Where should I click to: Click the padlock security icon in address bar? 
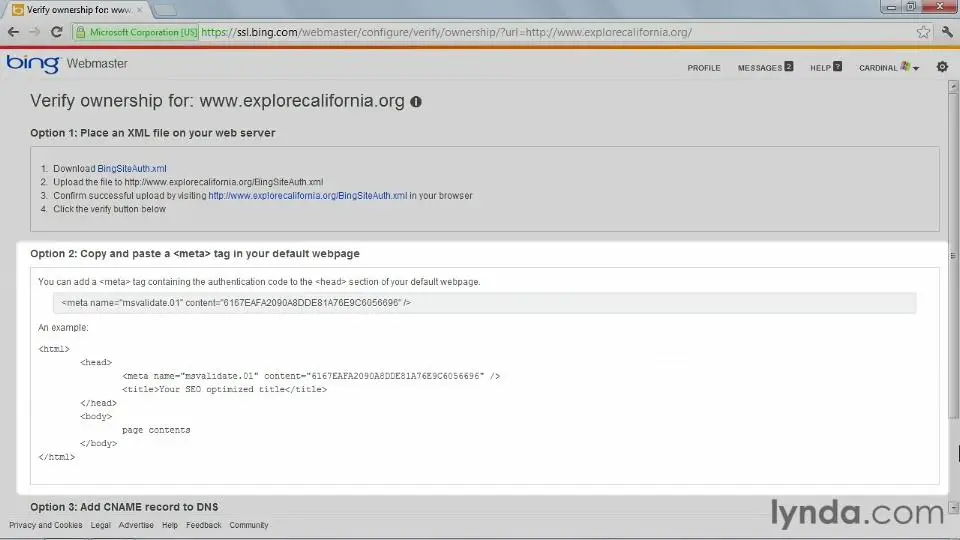pos(80,32)
